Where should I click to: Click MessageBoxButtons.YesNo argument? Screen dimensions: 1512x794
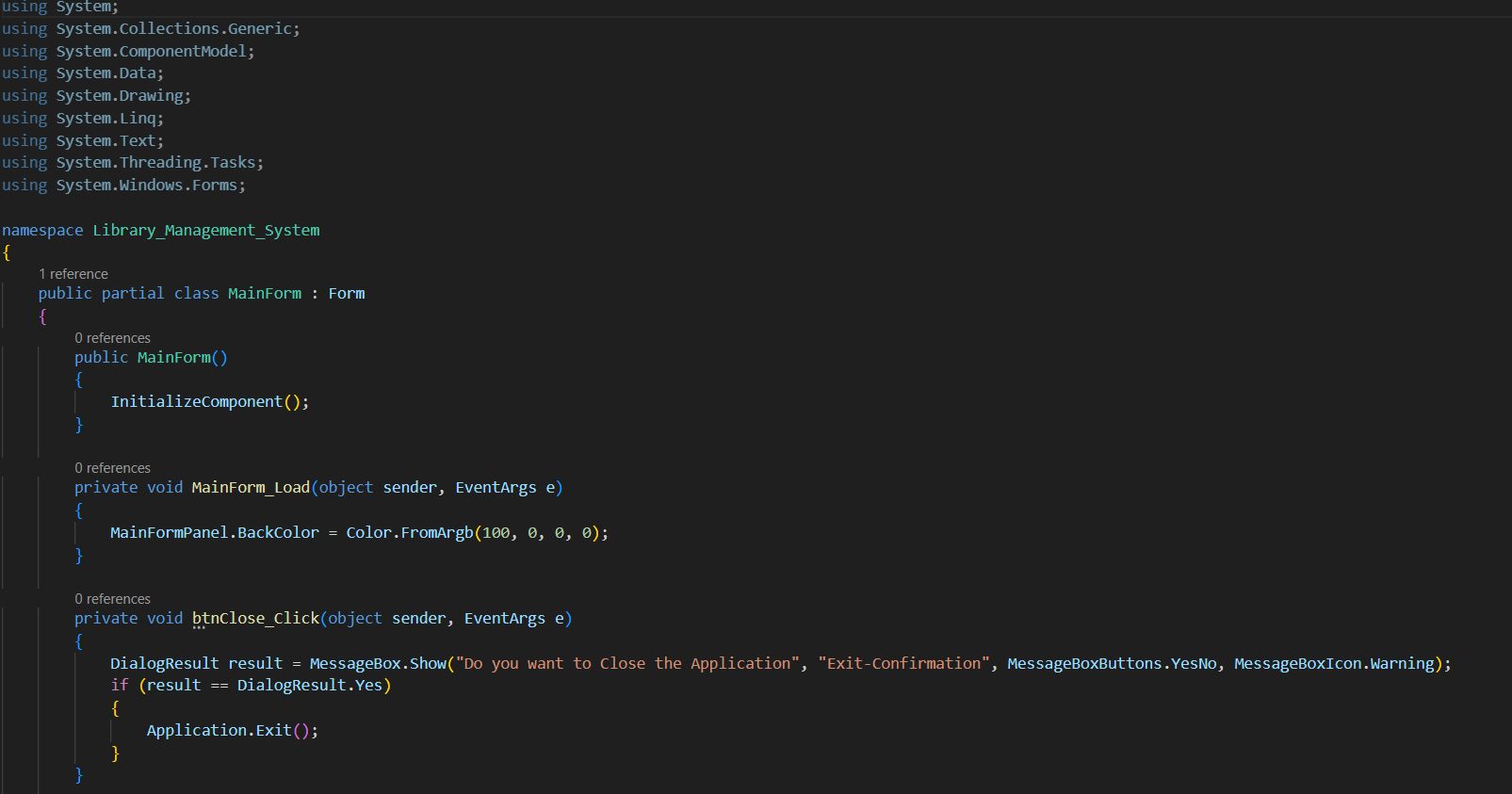pyautogui.click(x=1112, y=664)
